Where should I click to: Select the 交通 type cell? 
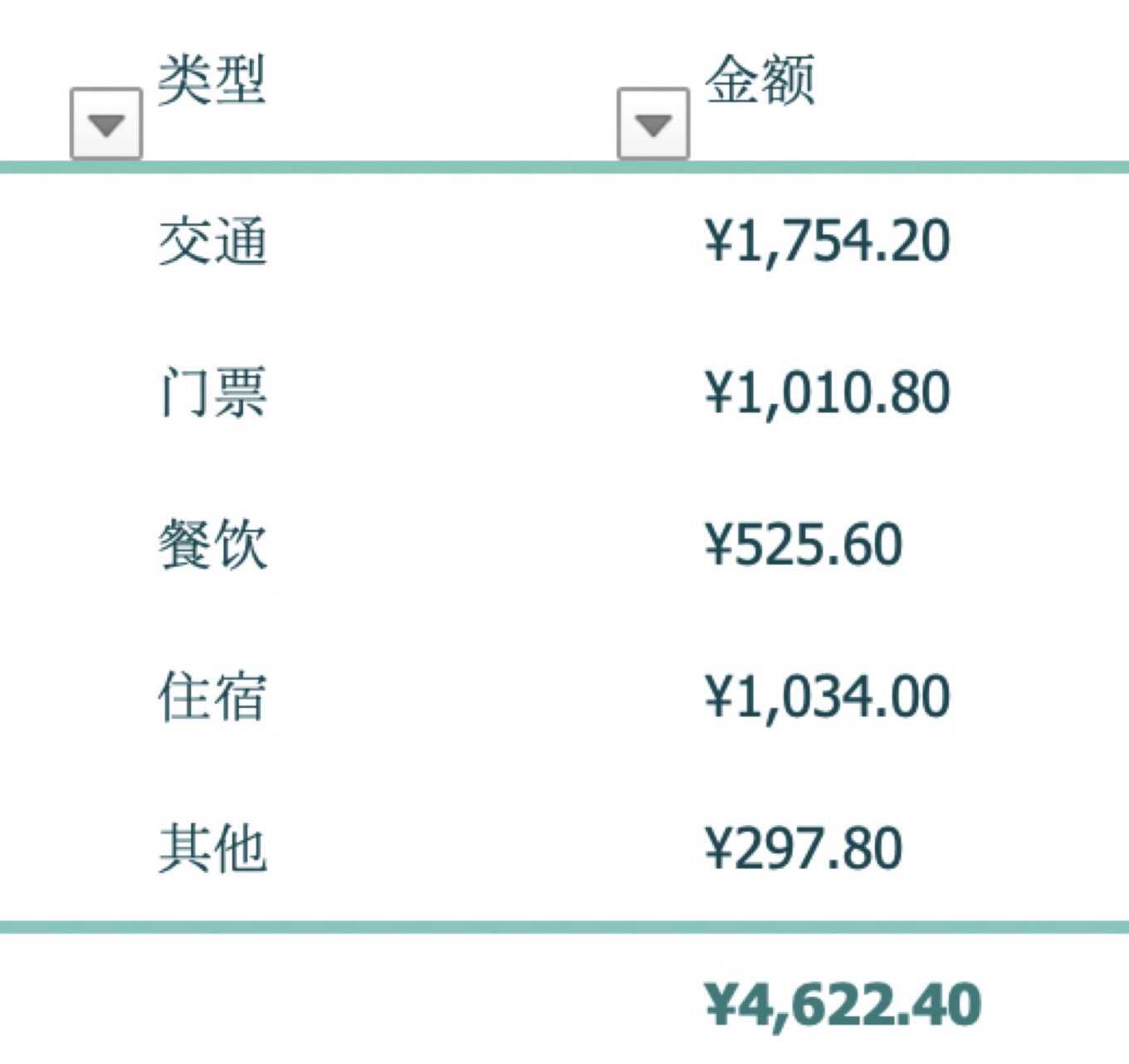[213, 242]
